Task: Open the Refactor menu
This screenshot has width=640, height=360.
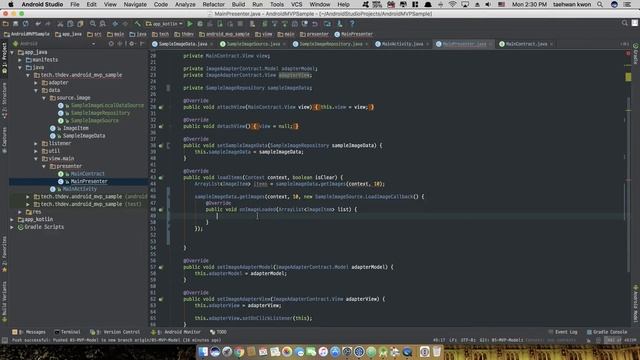Action: pos(213,4)
